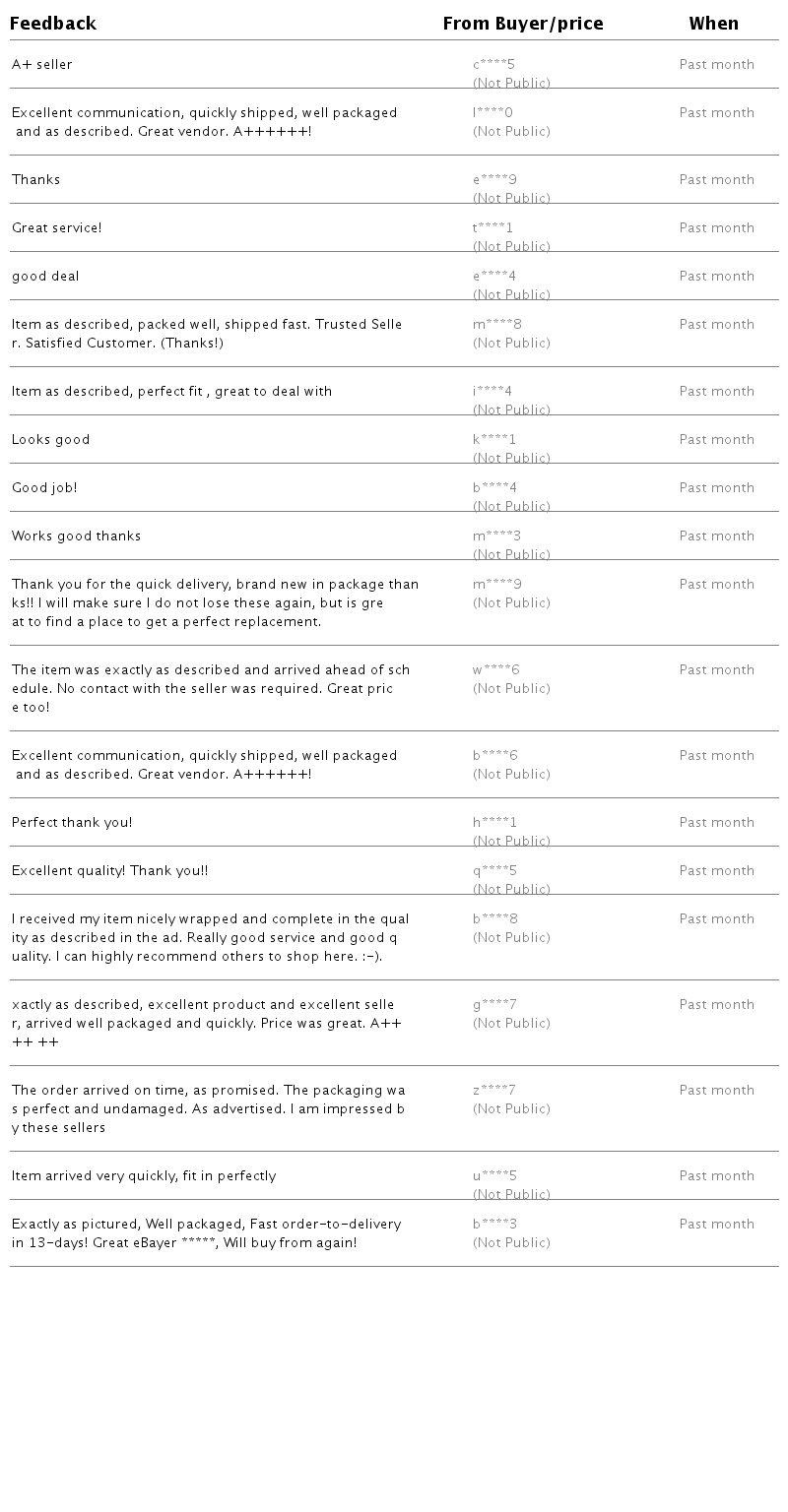Image resolution: width=788 pixels, height=1512 pixels.
Task: Click "(Not Public)" under buyer b****3
Action: (x=511, y=1243)
